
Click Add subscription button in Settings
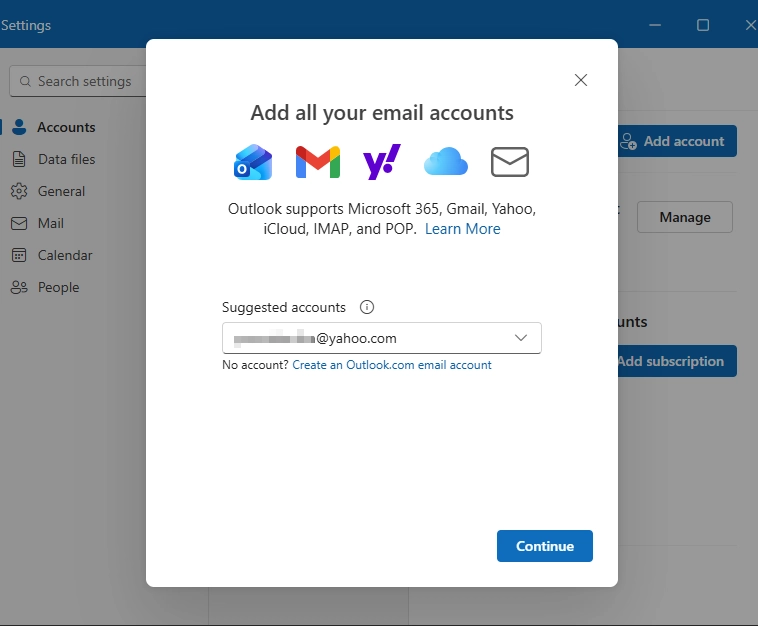pyautogui.click(x=677, y=361)
